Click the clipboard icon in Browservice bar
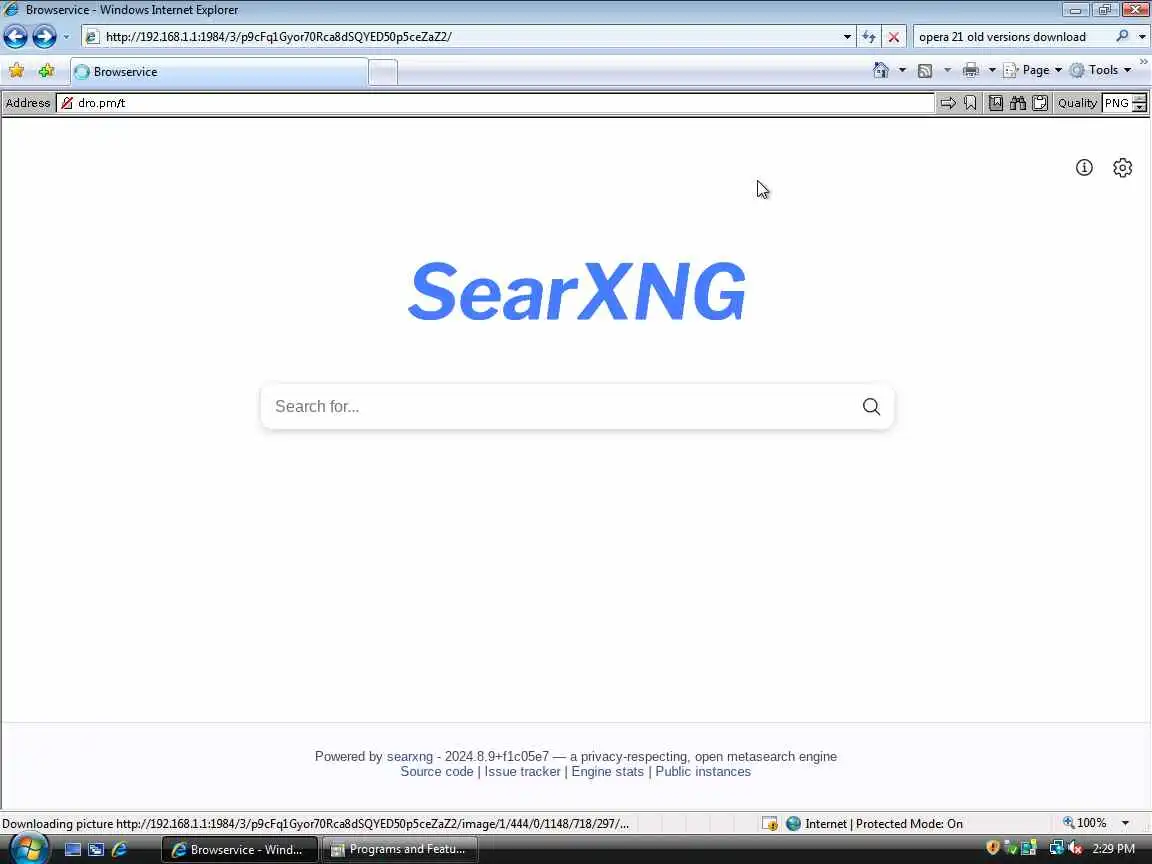The width and height of the screenshot is (1152, 864). pos(1040,103)
